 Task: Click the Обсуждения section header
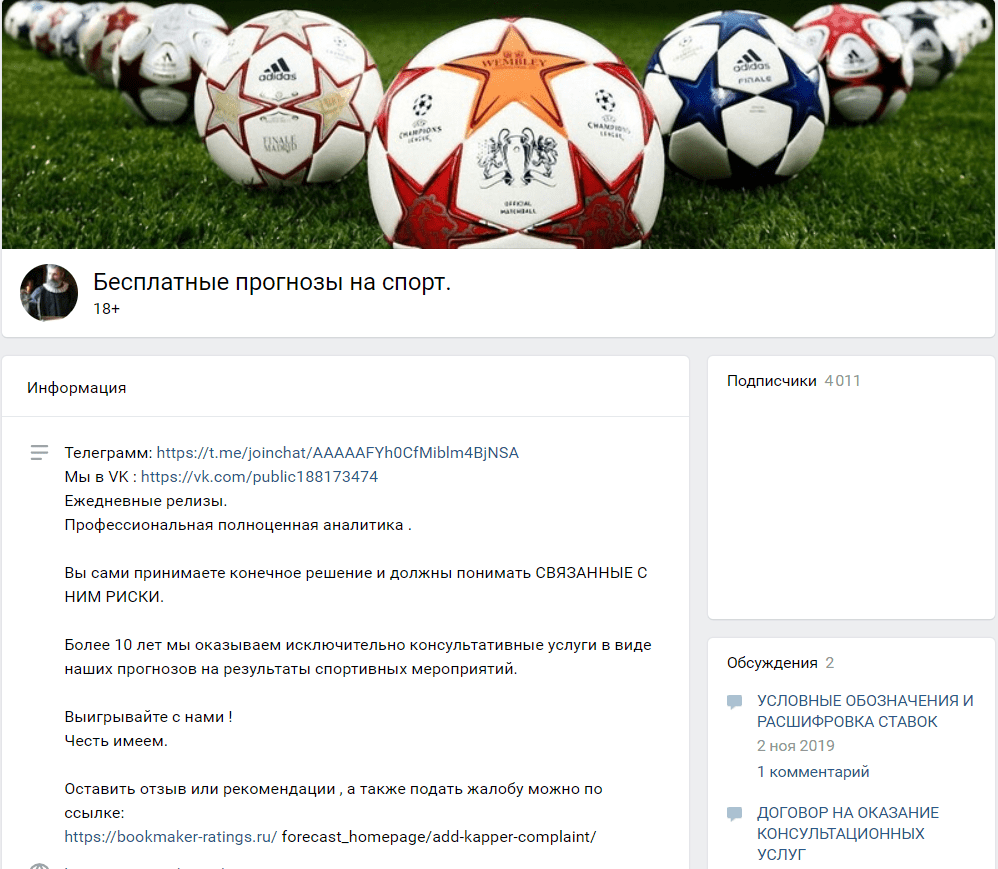(772, 663)
